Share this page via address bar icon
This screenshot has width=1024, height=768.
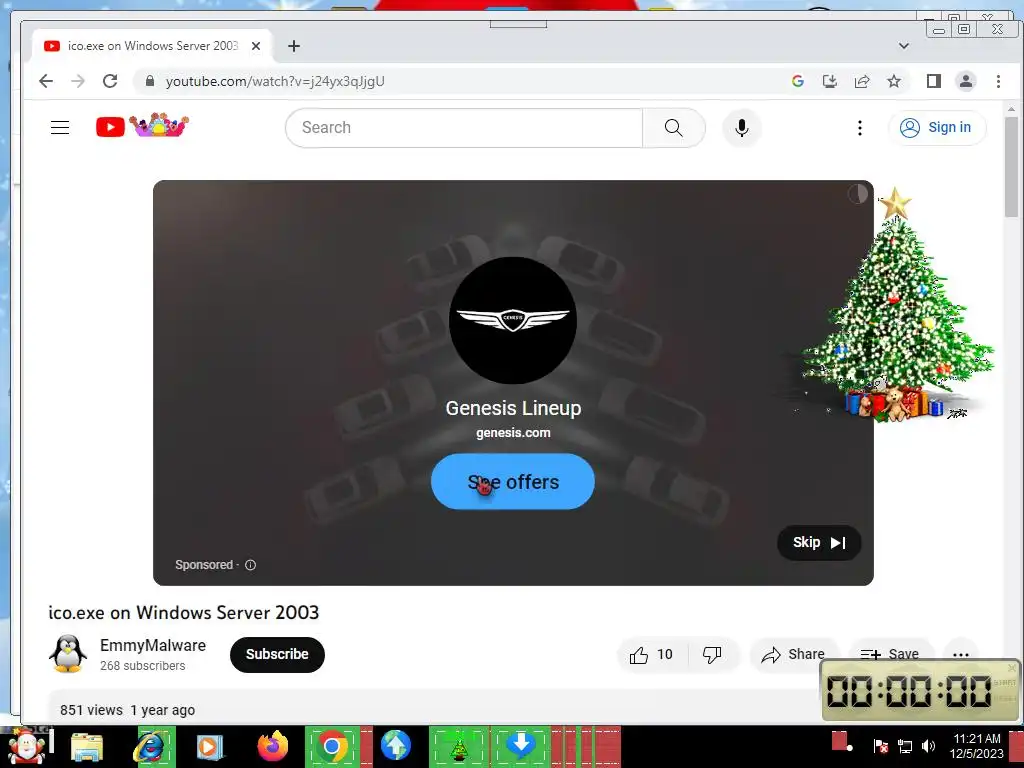pyautogui.click(x=862, y=81)
